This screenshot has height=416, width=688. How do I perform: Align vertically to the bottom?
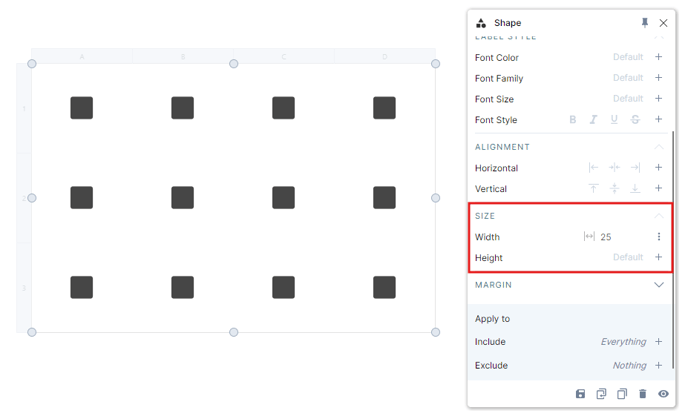point(635,189)
